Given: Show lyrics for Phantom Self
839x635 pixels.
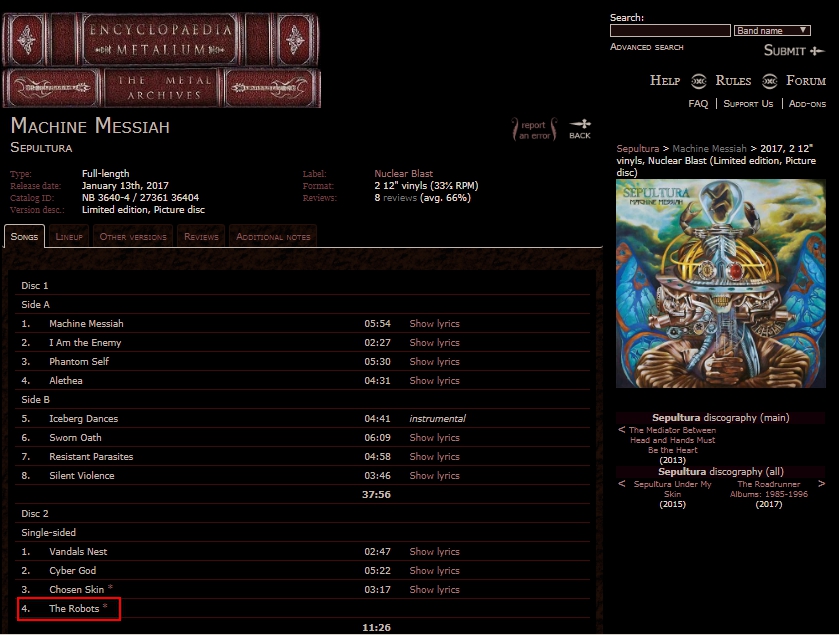Looking at the screenshot, I should (434, 362).
